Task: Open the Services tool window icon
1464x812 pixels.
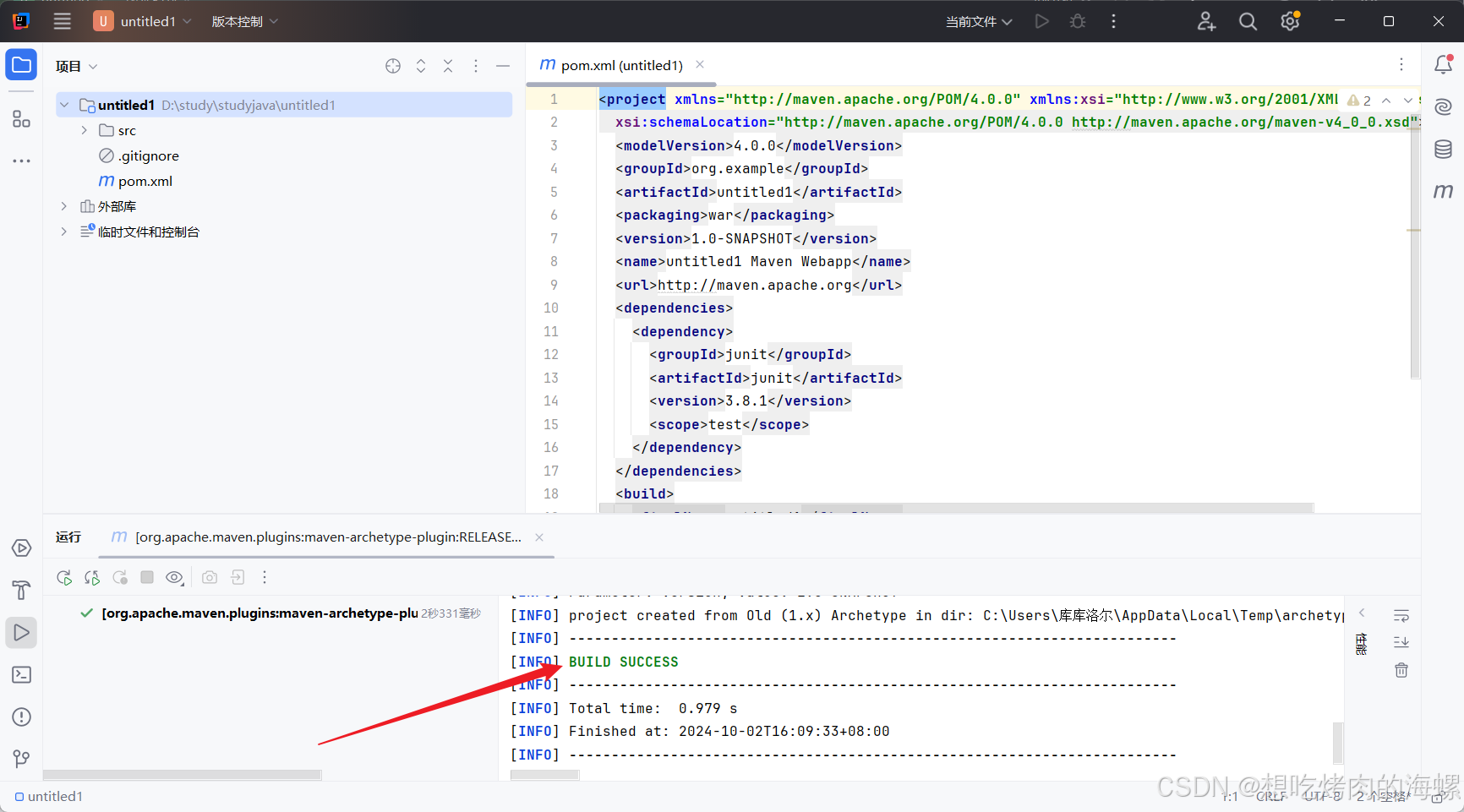Action: [21, 548]
